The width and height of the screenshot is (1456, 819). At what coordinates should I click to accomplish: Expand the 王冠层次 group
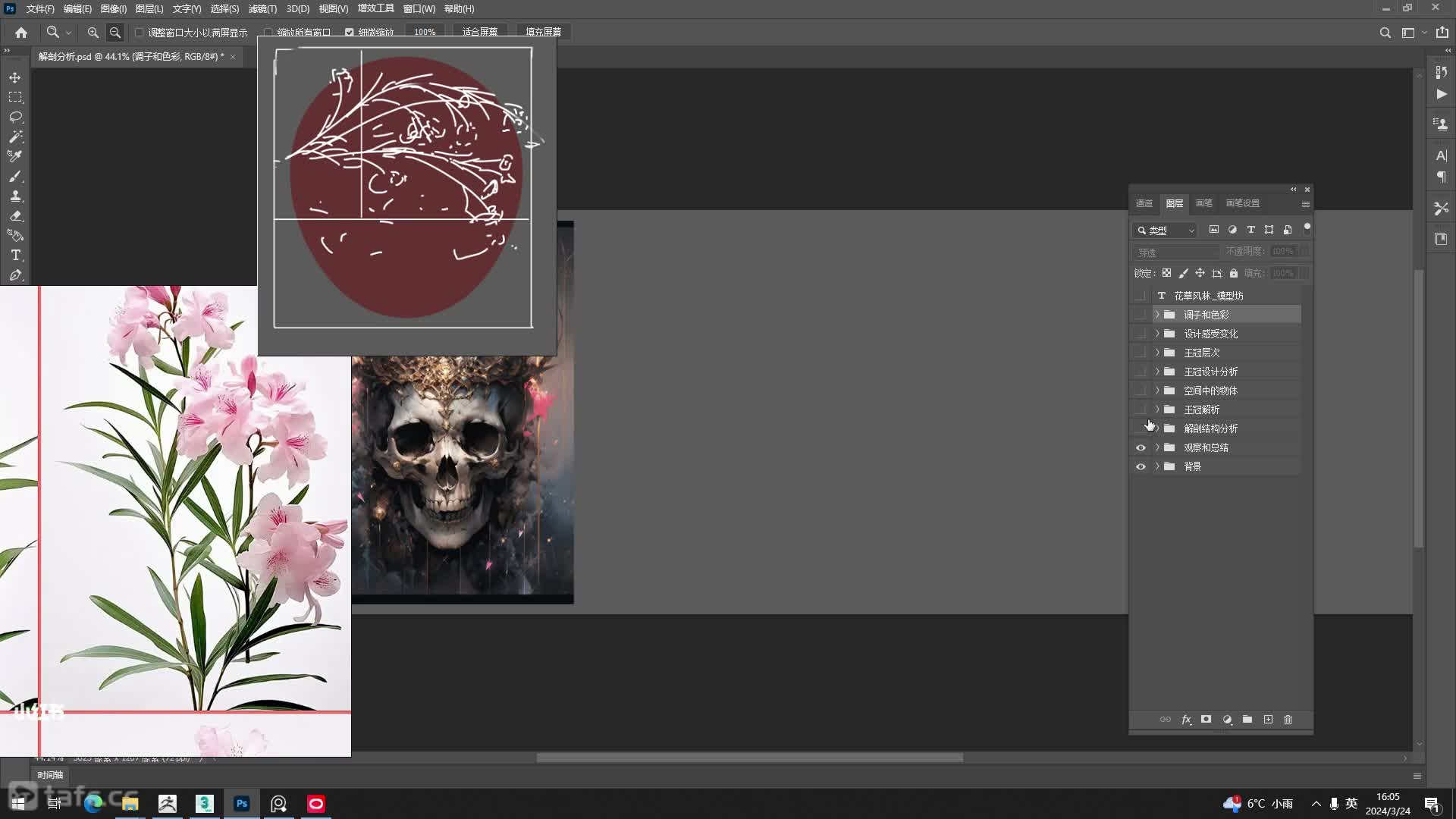pyautogui.click(x=1157, y=353)
